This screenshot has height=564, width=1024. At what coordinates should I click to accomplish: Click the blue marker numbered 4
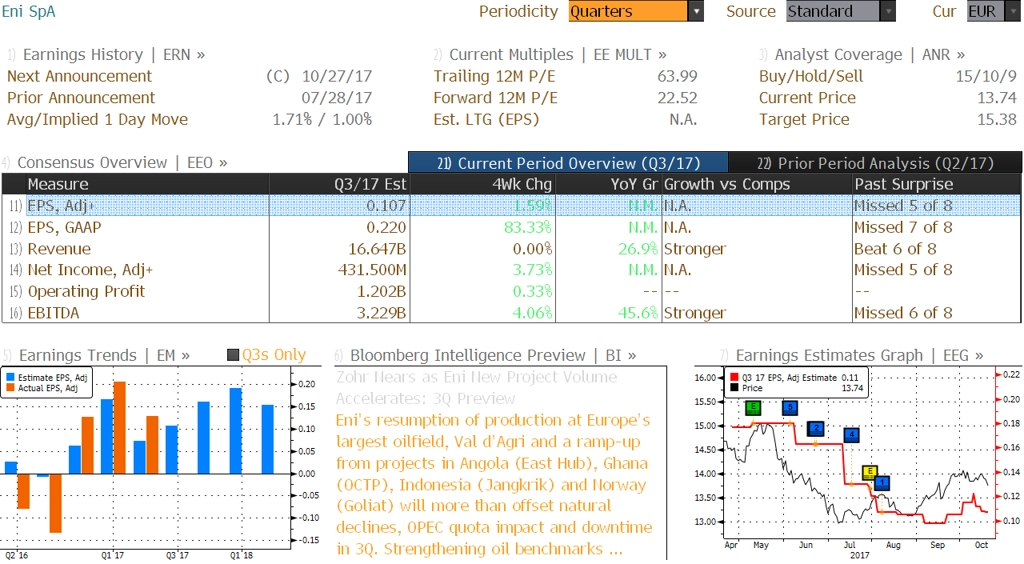pos(852,435)
